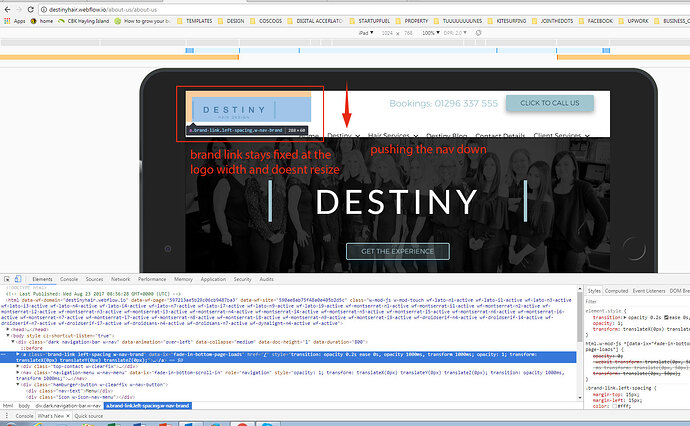Open the #fff color swatch
This screenshot has height=426, width=690.
click(x=616, y=406)
